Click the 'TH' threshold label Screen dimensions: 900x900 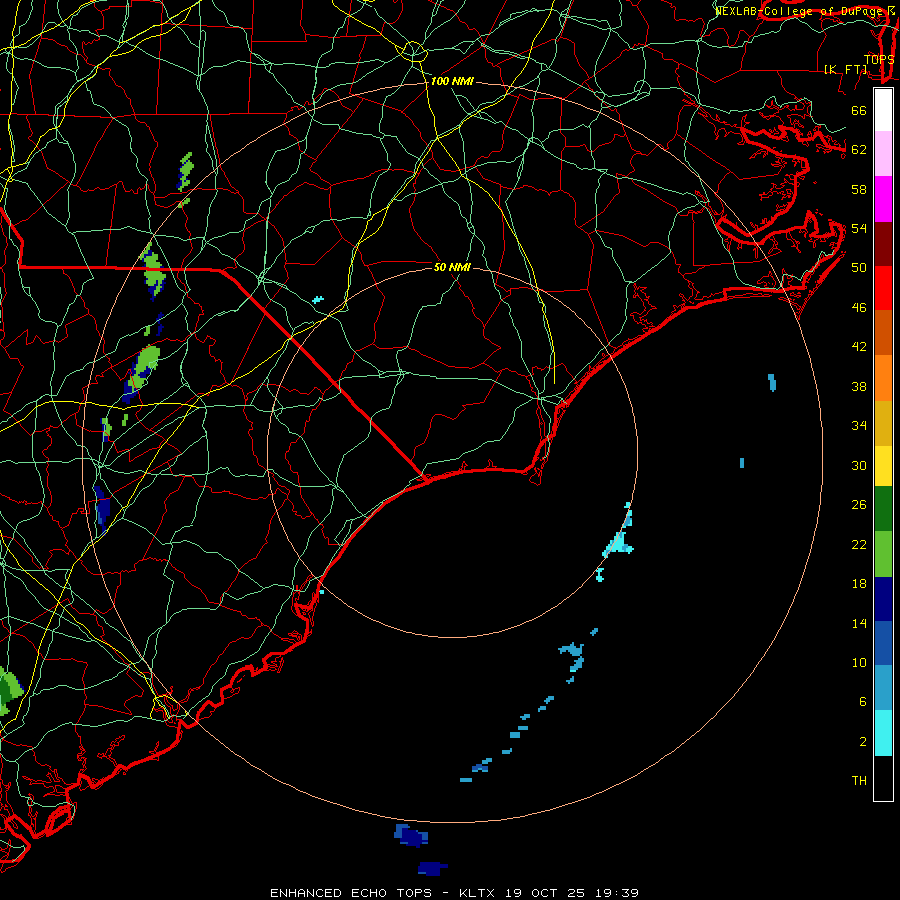[x=859, y=781]
